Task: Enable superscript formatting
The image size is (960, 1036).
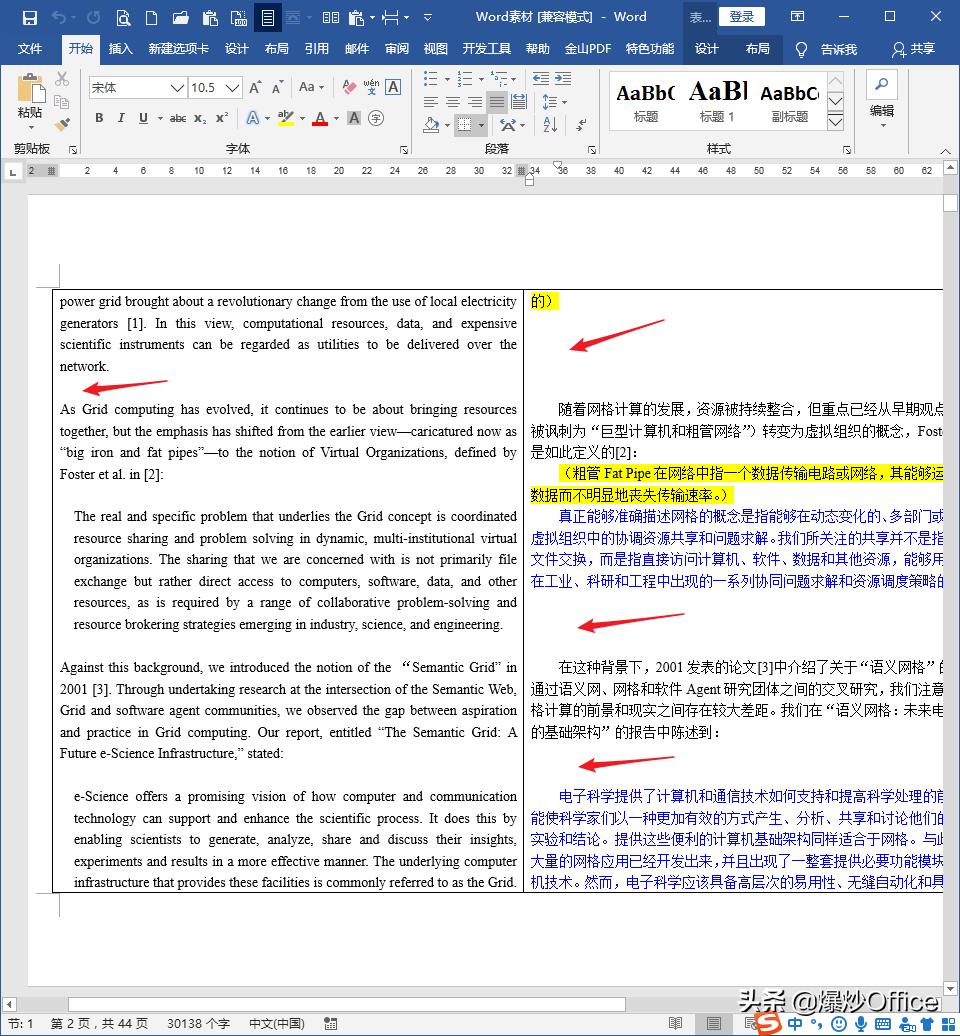Action: [x=219, y=118]
